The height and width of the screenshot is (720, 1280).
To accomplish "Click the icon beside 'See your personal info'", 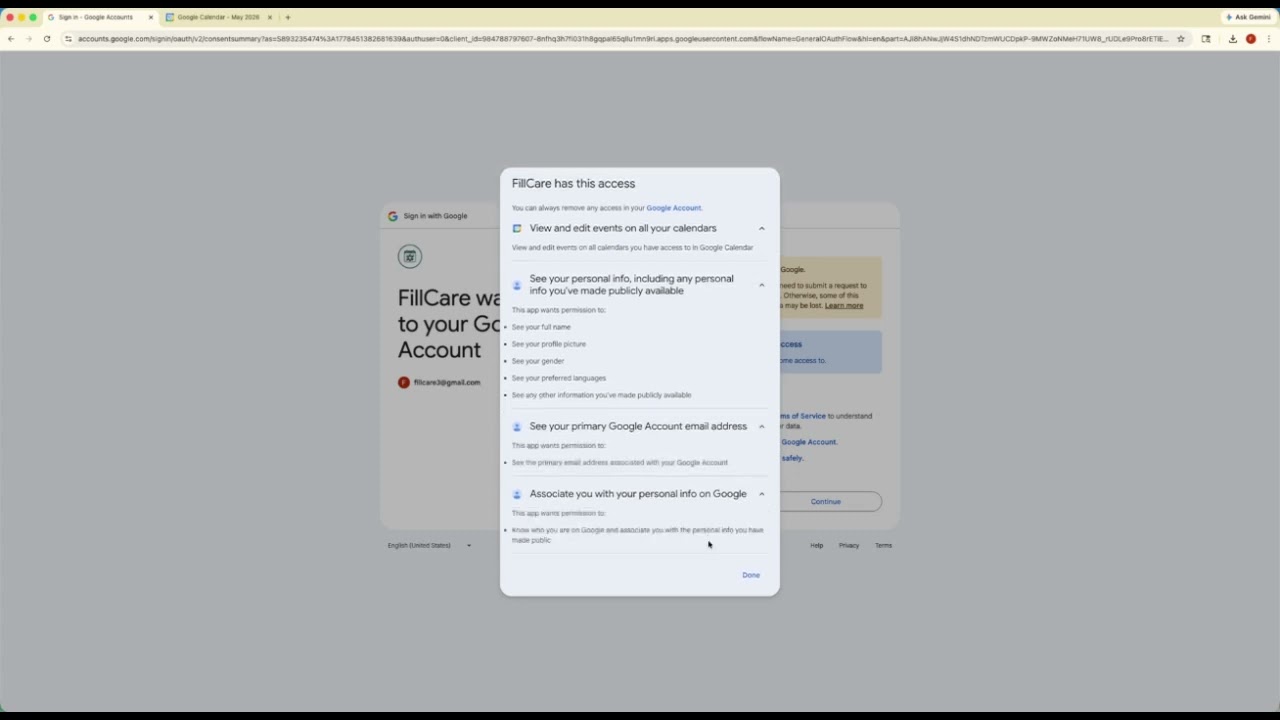I will [517, 285].
